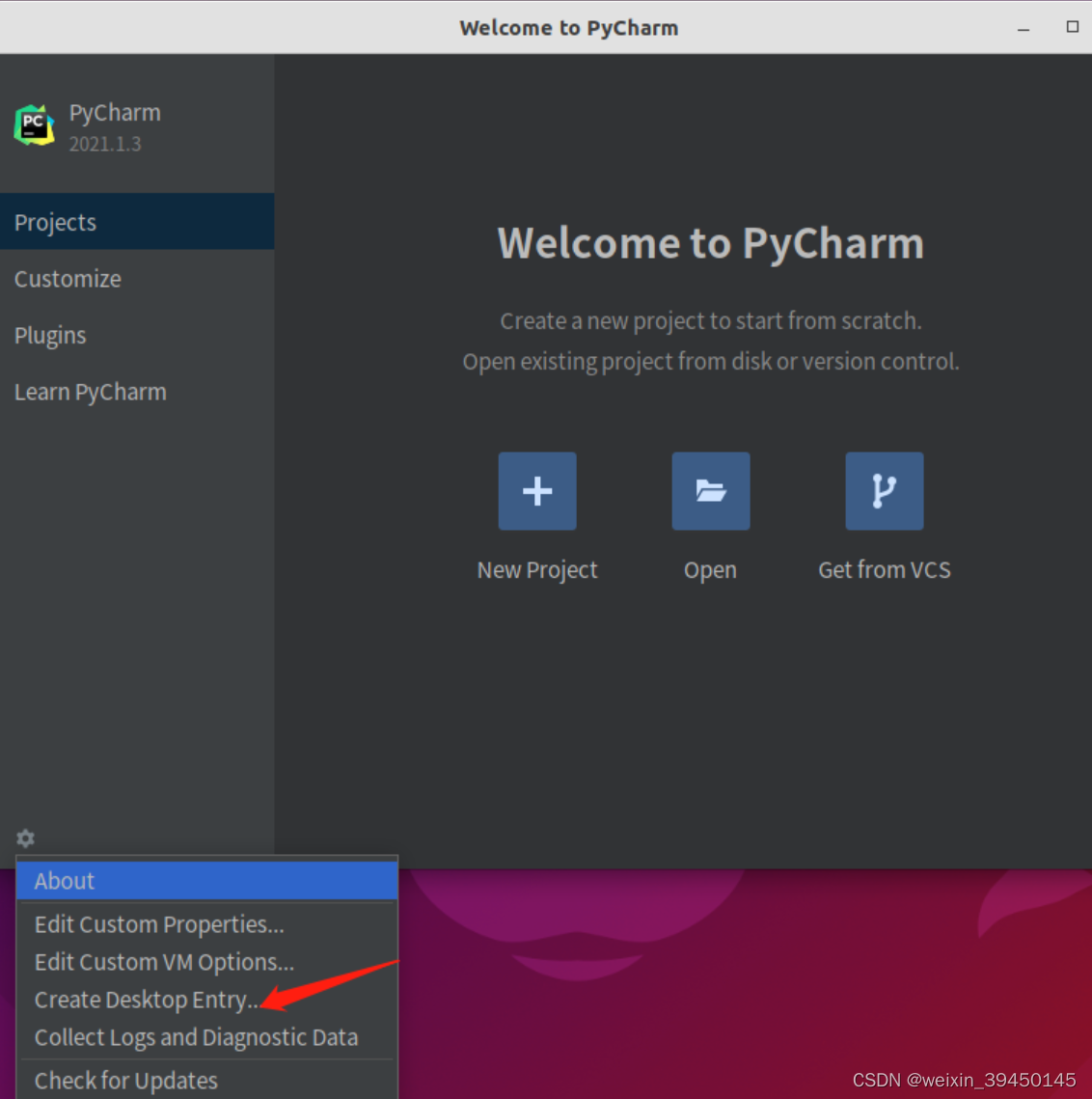The height and width of the screenshot is (1099, 1092).
Task: Click the PyCharm 2021.1.3 version text
Action: click(105, 144)
